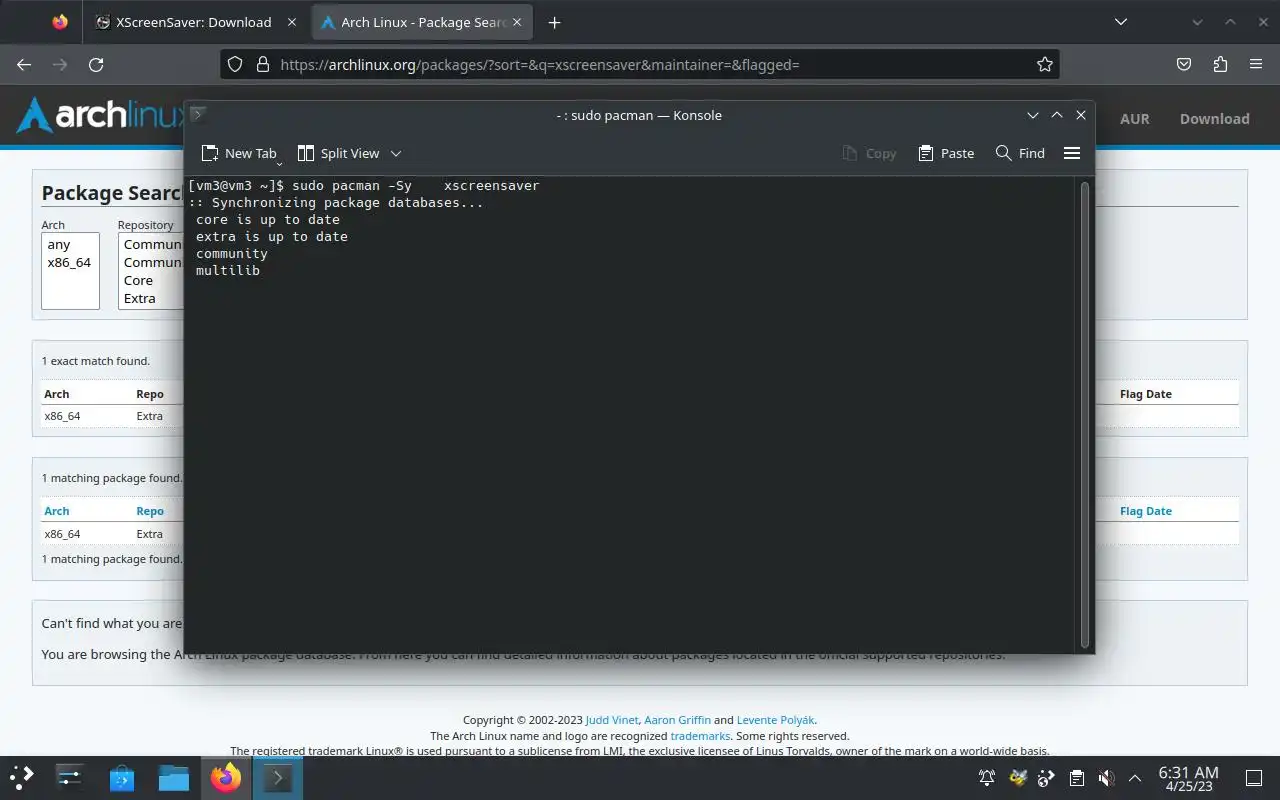Click the tracking protection shield icon
Viewport: 1280px width, 800px height.
point(235,64)
